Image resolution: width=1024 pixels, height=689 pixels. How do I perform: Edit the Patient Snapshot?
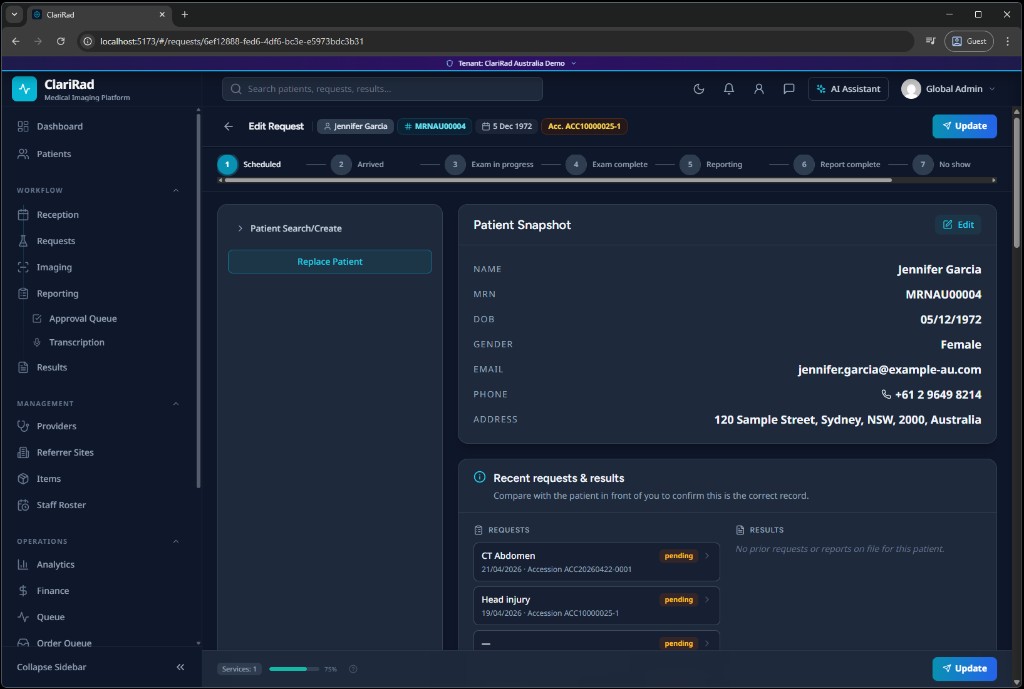click(x=958, y=225)
